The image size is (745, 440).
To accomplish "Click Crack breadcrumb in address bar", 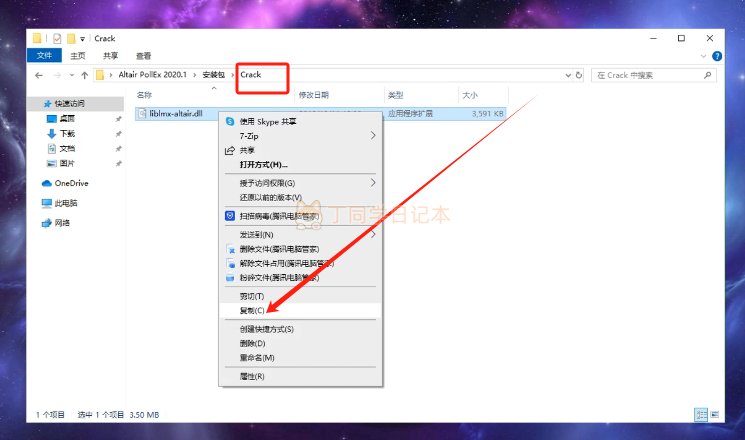I will (x=250, y=75).
